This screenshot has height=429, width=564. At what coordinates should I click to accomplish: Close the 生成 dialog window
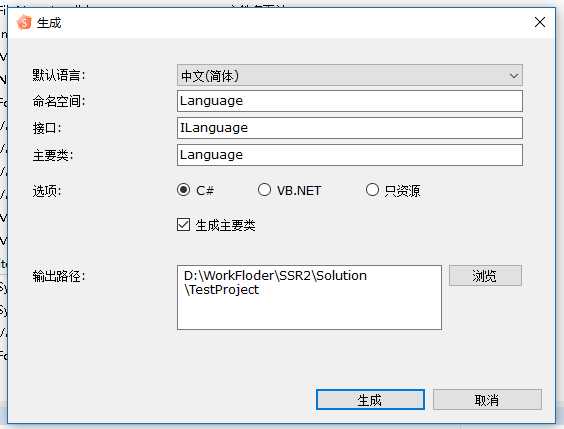[x=540, y=22]
